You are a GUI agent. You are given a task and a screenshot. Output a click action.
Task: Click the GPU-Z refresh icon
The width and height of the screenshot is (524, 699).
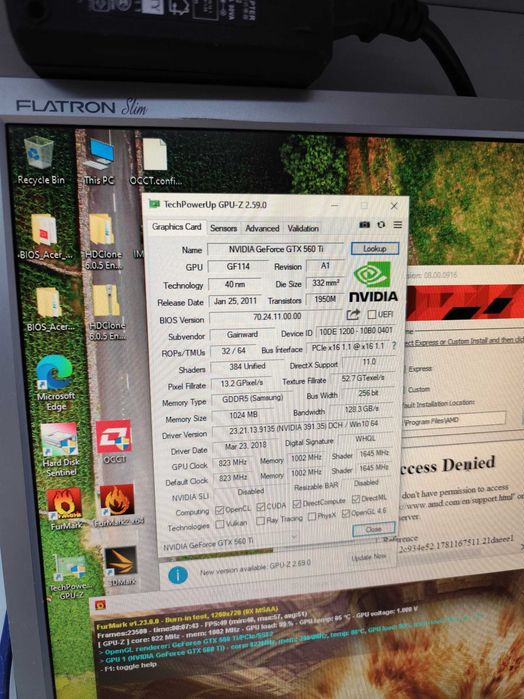(381, 225)
